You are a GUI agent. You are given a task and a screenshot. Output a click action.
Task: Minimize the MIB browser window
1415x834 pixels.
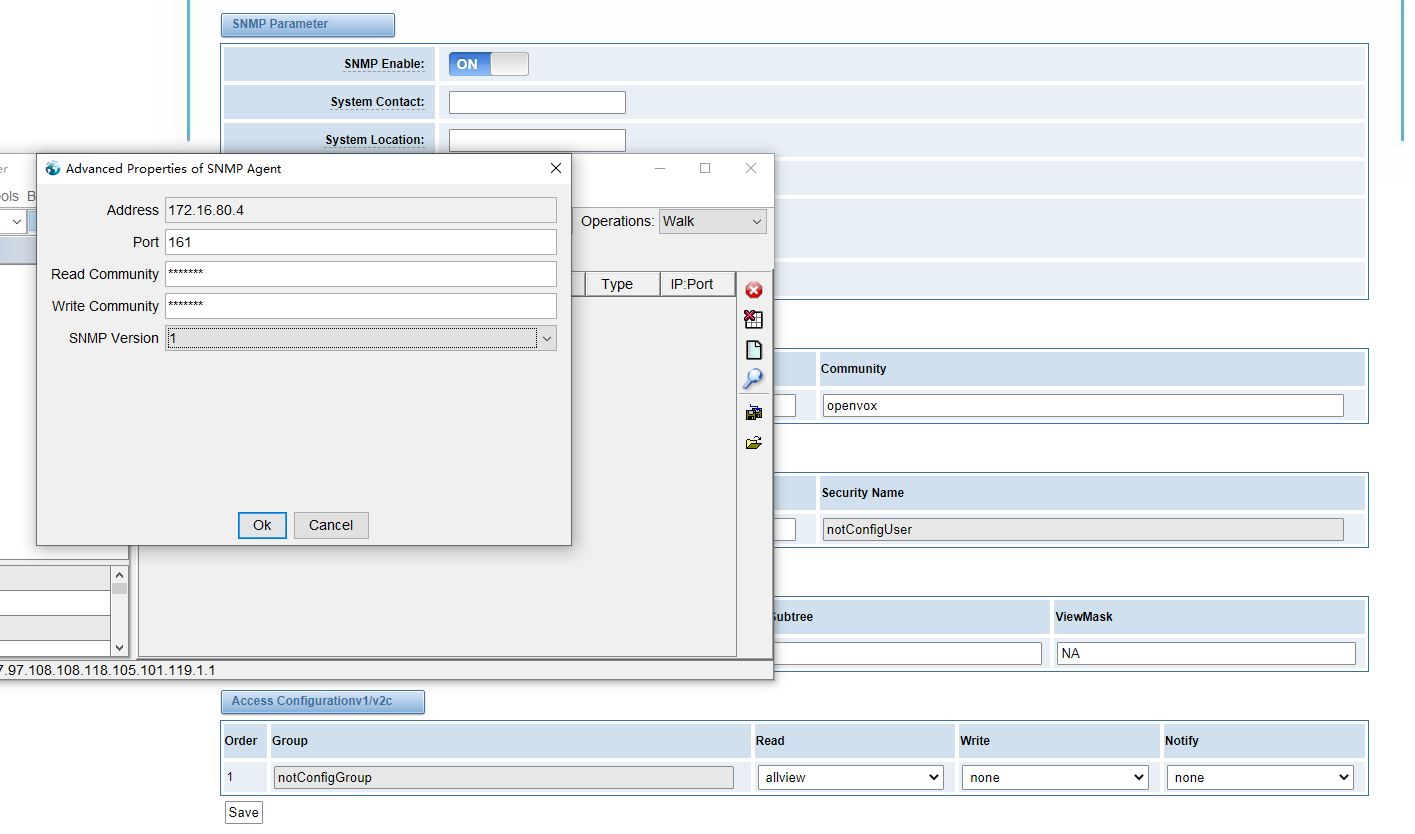click(x=659, y=168)
